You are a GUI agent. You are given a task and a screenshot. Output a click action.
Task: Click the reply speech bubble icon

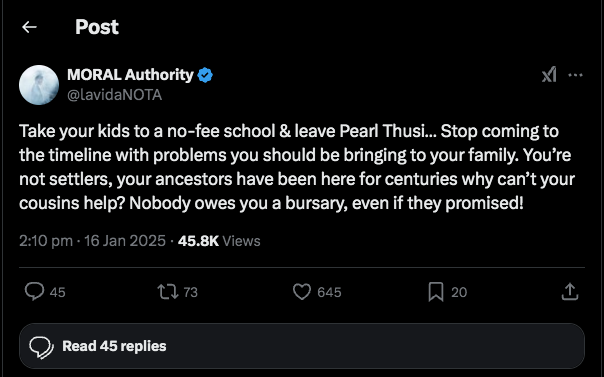pyautogui.click(x=35, y=292)
